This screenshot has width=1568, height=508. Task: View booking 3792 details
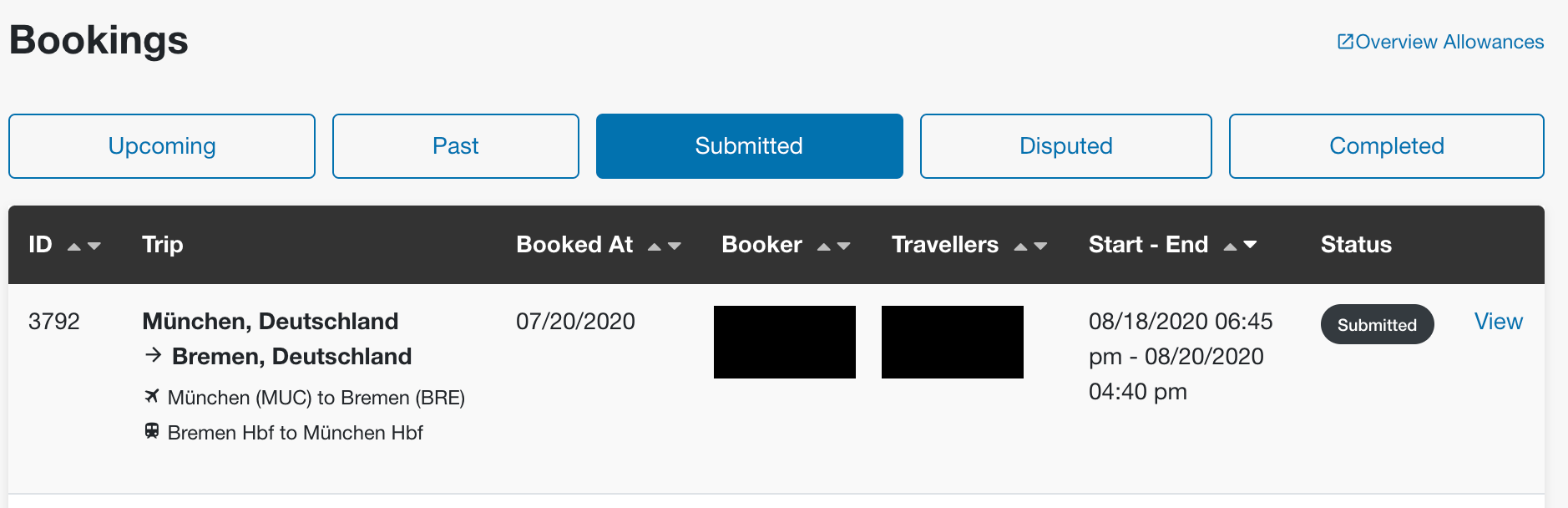(x=1499, y=322)
